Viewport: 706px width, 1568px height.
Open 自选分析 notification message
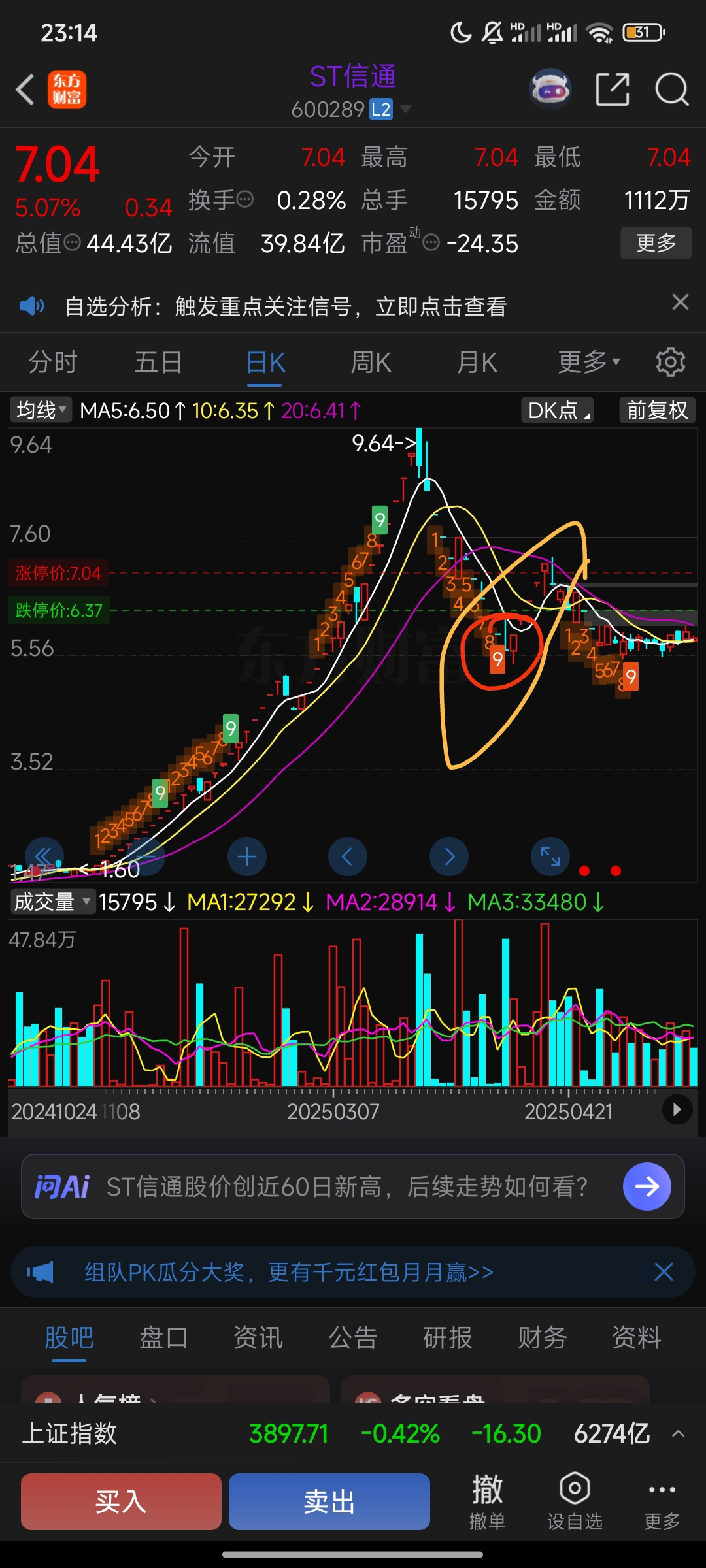point(286,306)
